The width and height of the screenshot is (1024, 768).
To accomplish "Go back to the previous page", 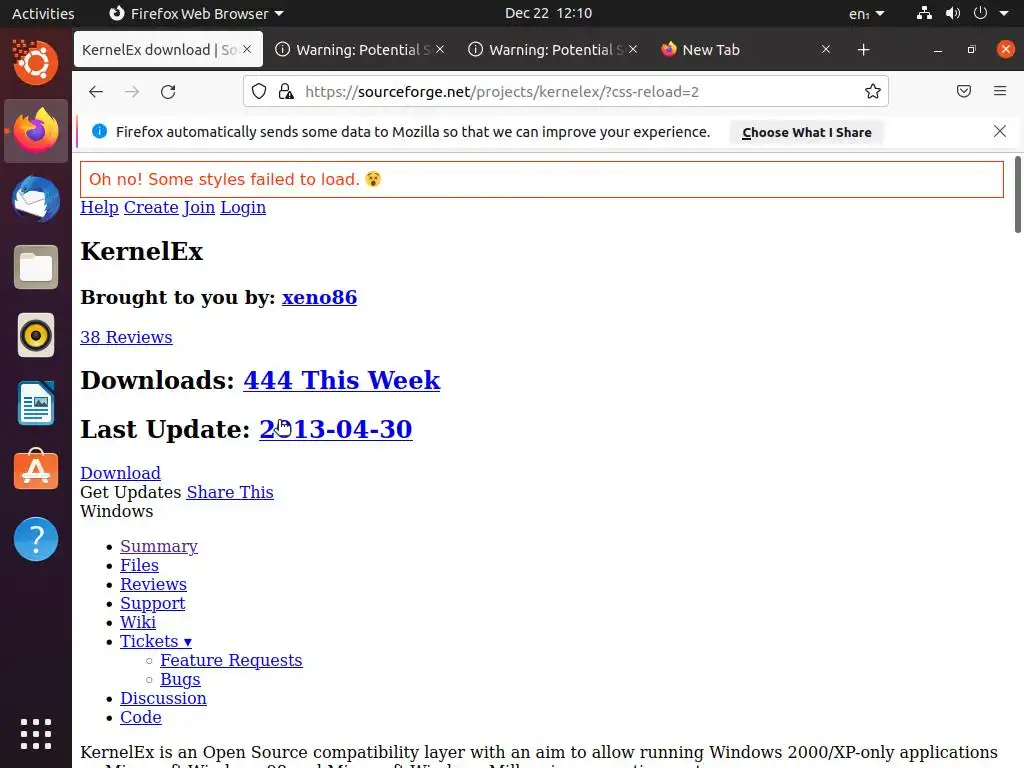I will [96, 91].
